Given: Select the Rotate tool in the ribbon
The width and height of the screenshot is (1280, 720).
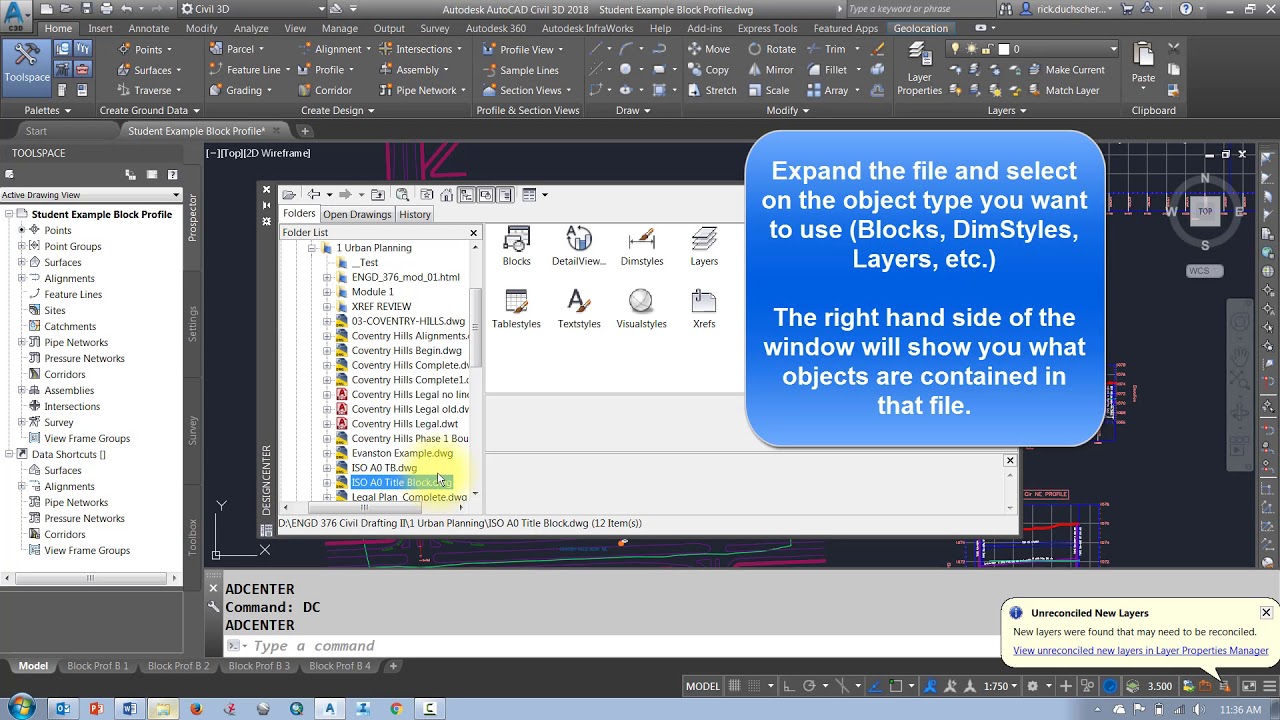Looking at the screenshot, I should tap(771, 49).
